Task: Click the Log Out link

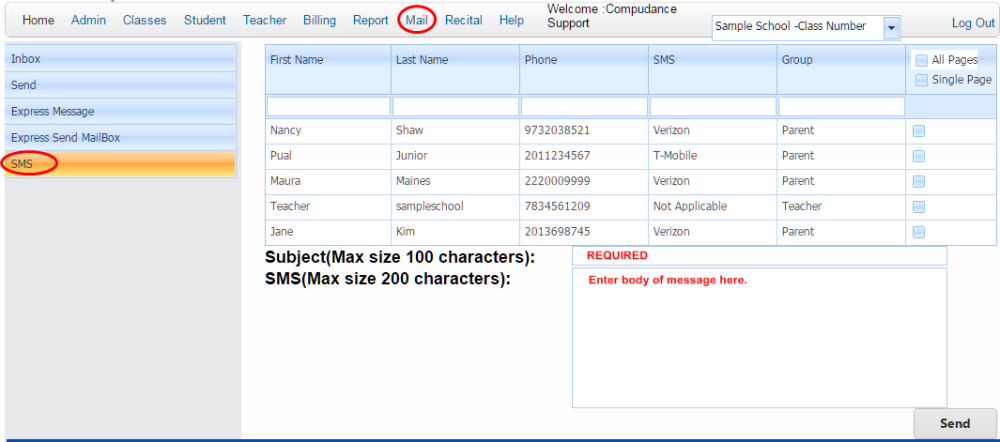Action: tap(973, 23)
